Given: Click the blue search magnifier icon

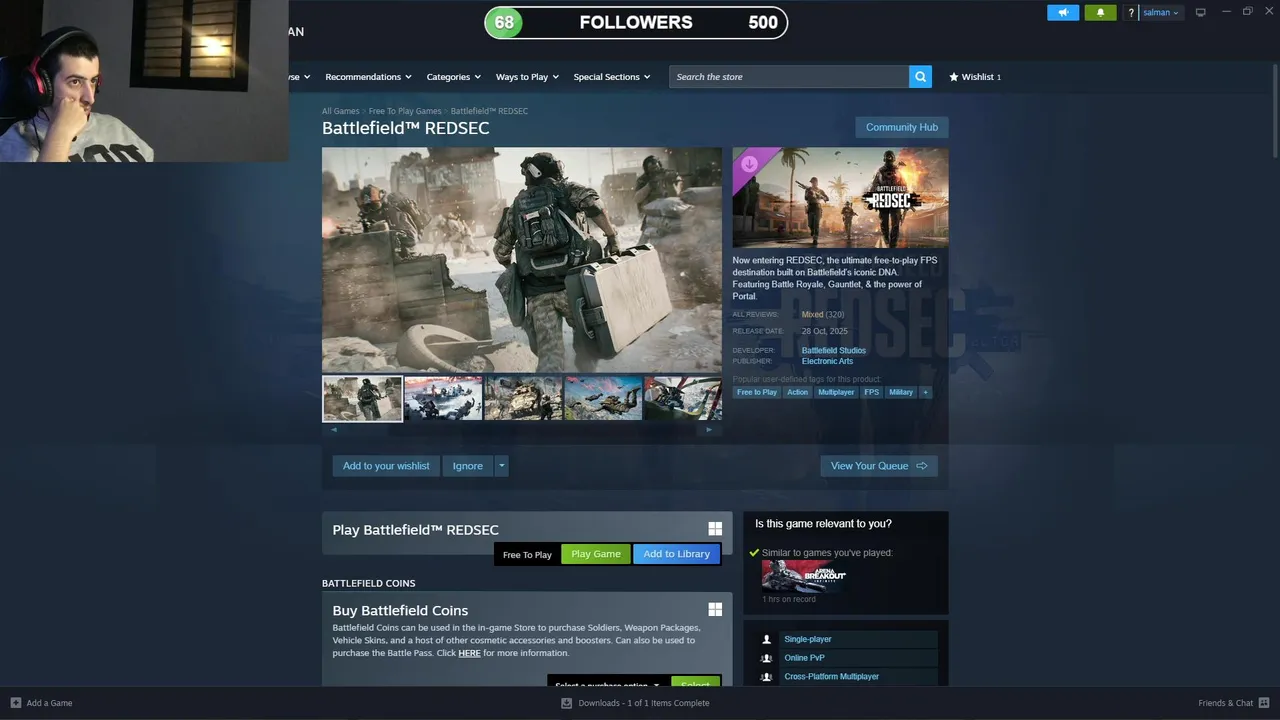Looking at the screenshot, I should click(920, 76).
